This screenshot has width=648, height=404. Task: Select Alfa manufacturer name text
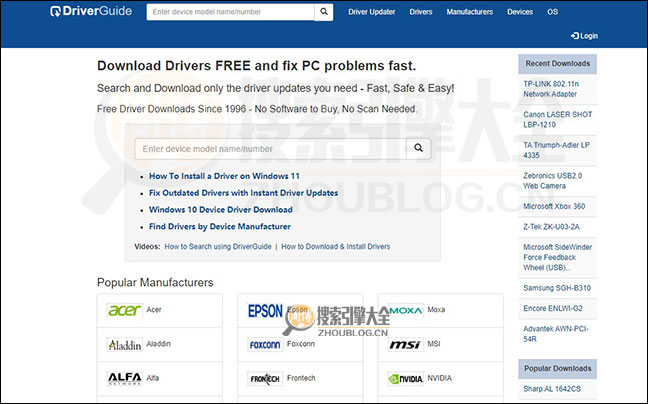(152, 378)
